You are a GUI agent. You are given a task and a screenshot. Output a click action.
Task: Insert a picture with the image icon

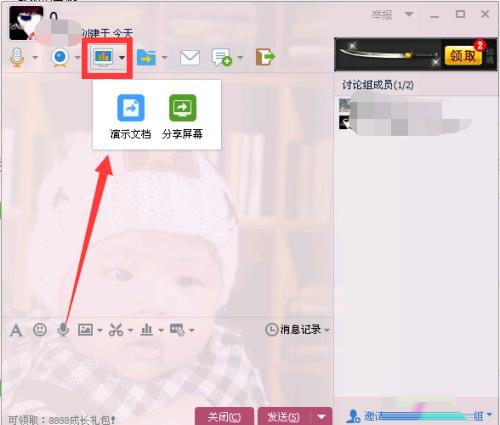point(85,330)
